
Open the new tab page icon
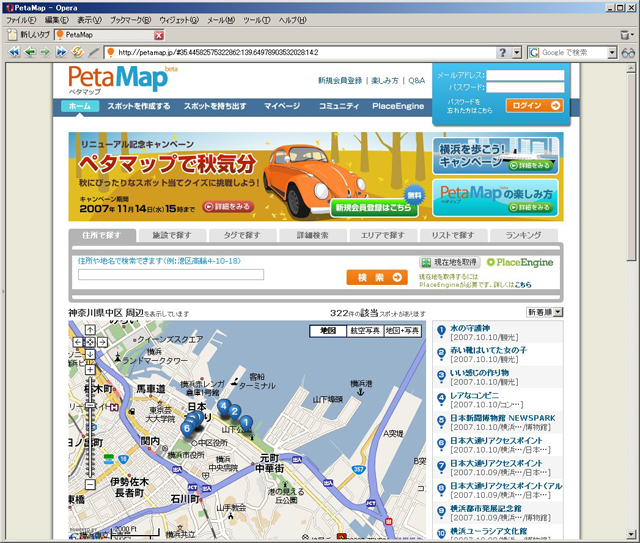pyautogui.click(x=12, y=35)
